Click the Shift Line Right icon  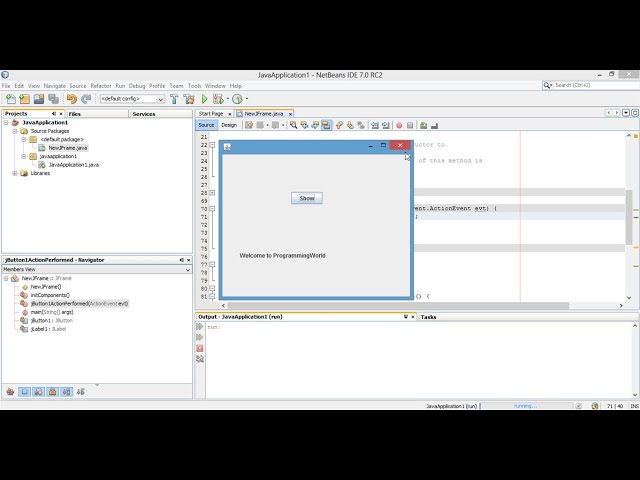click(x=385, y=125)
